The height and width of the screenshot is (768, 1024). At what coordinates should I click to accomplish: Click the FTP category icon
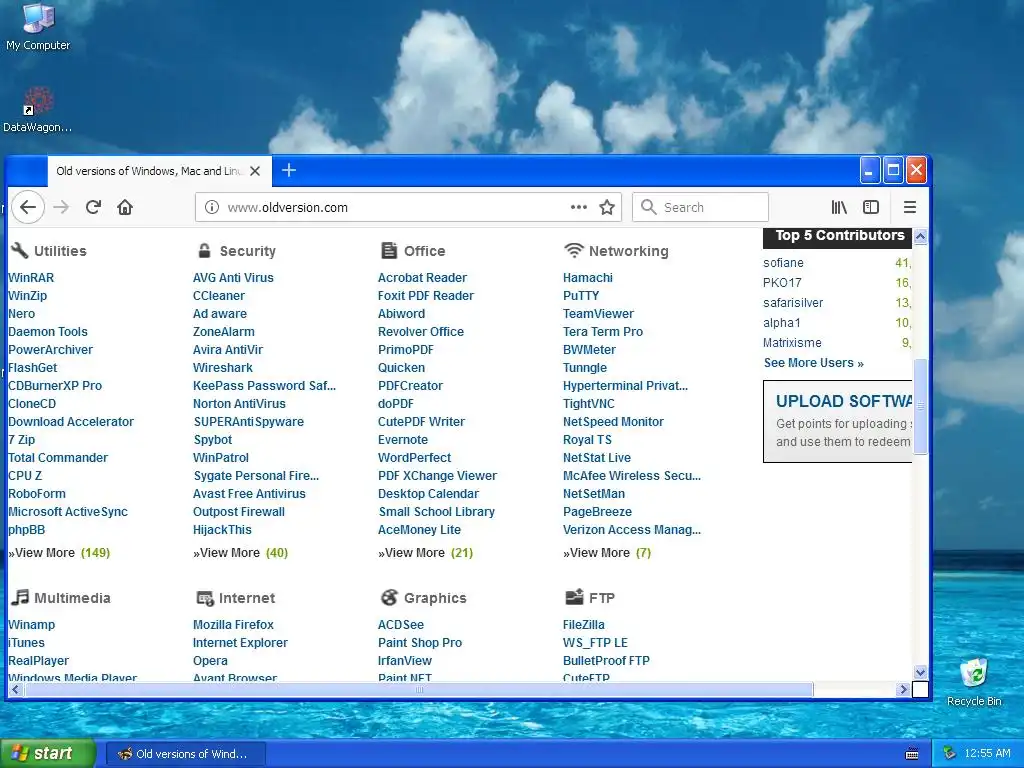(x=574, y=596)
